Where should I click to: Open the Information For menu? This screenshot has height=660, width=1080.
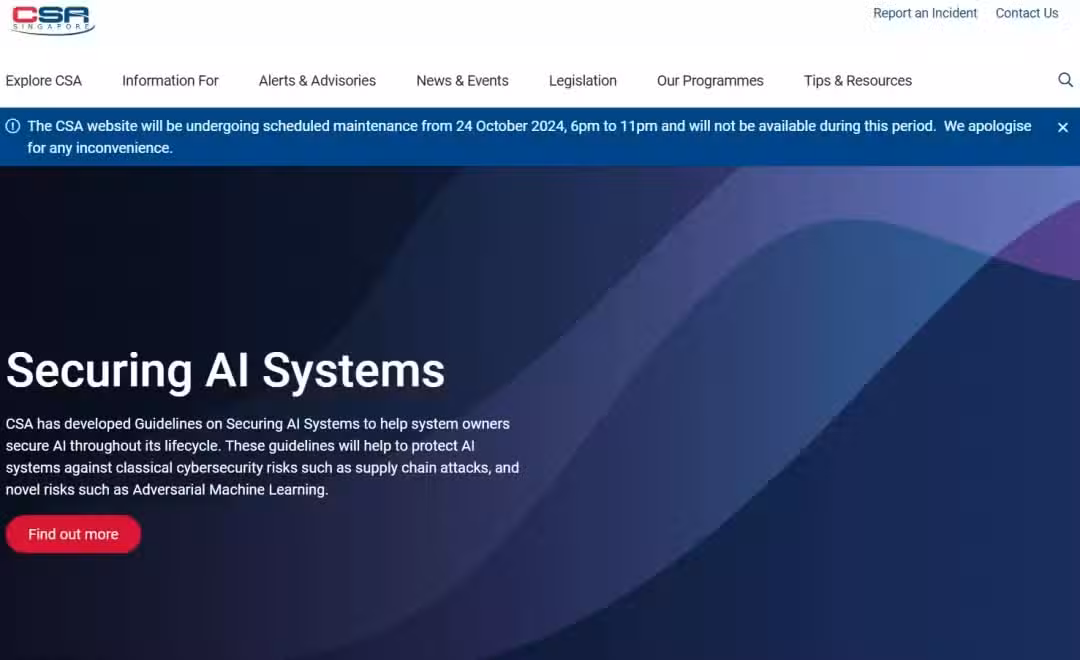[x=170, y=81]
